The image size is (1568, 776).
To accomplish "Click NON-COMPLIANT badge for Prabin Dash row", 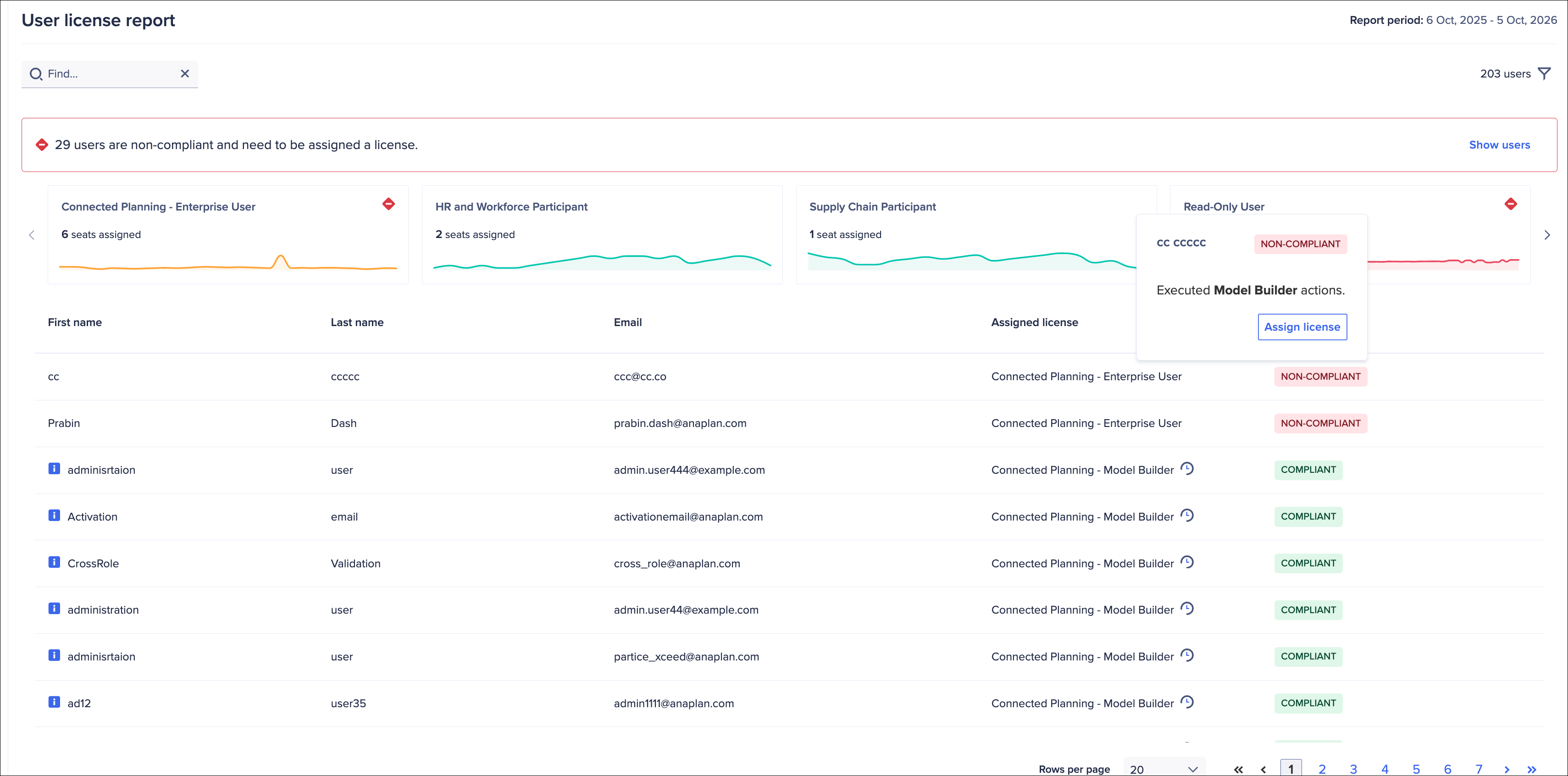I will (x=1320, y=423).
